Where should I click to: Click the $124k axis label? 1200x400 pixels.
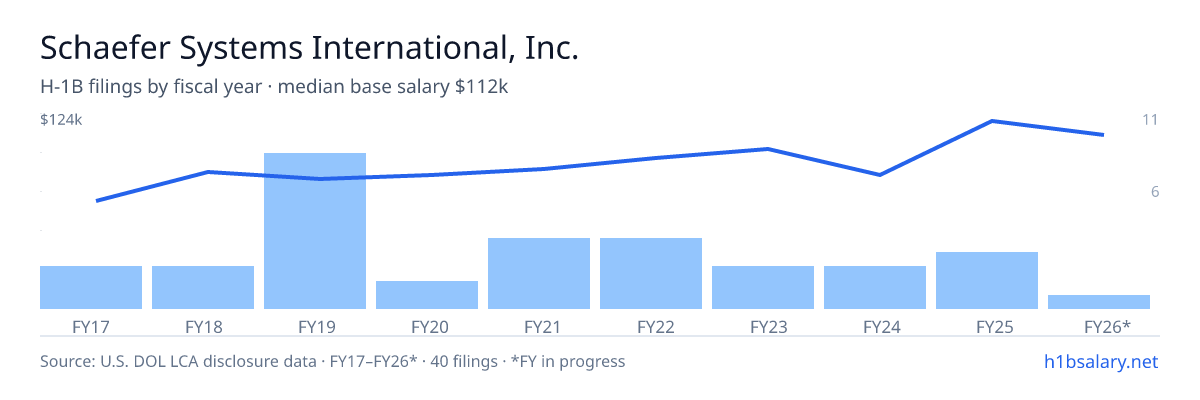(61, 120)
